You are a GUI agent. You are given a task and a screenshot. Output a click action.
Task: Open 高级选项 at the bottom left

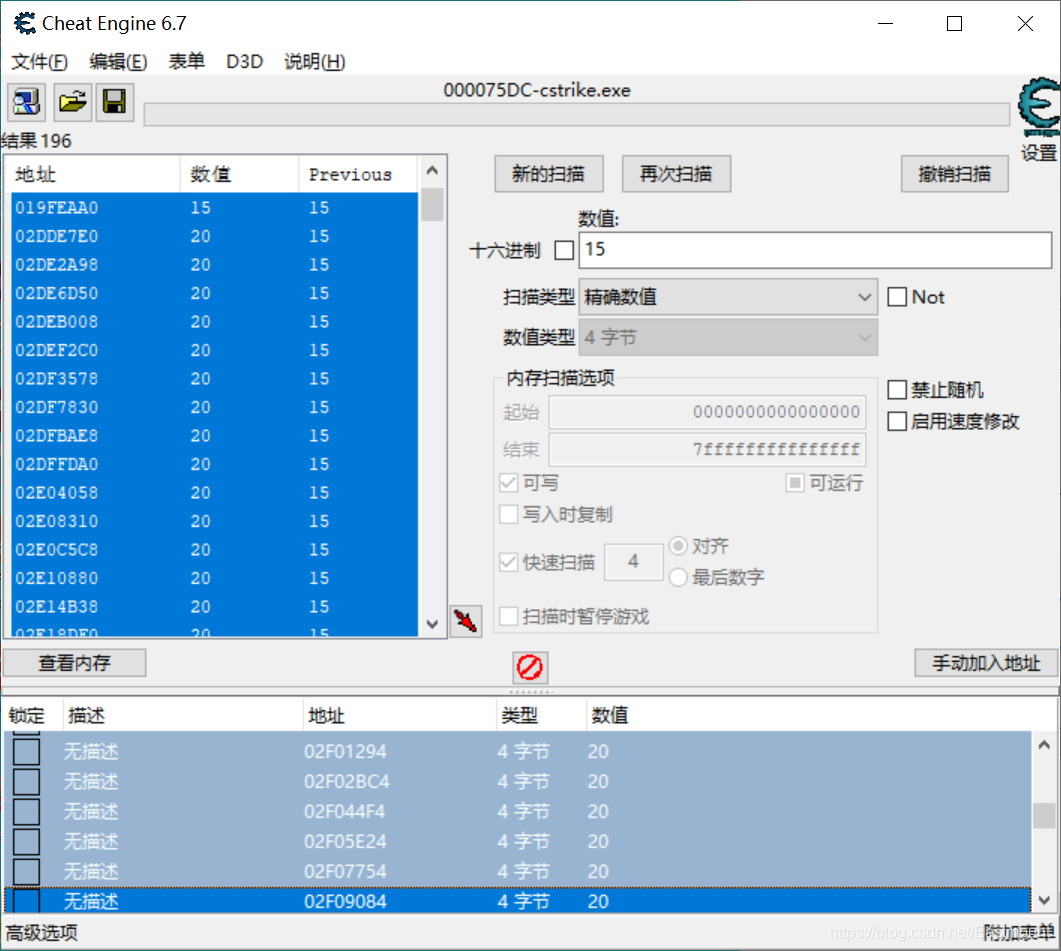(x=42, y=933)
